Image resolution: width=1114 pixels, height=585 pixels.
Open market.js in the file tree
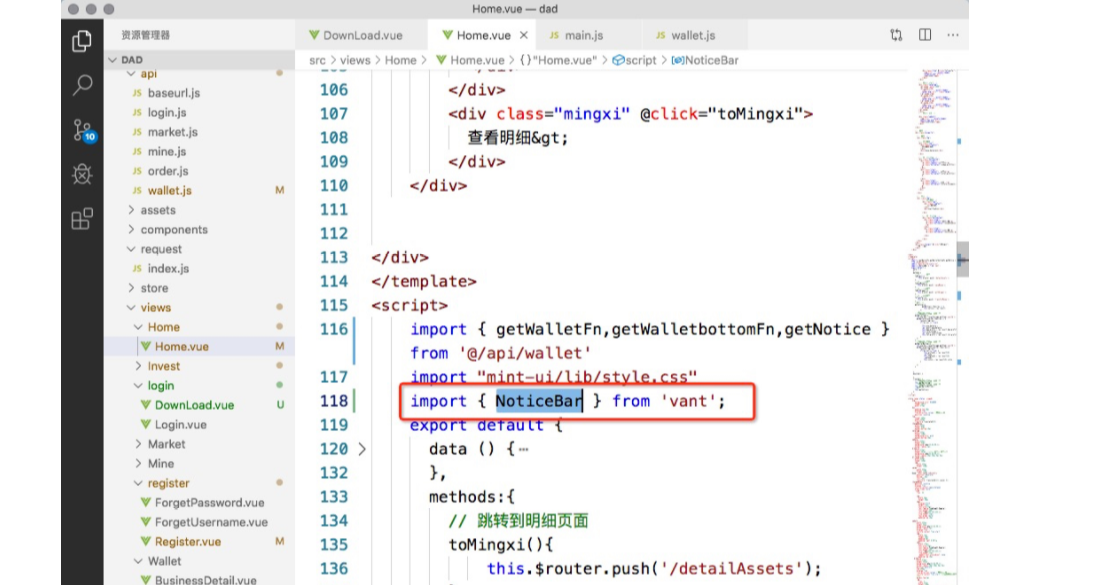[199, 132]
